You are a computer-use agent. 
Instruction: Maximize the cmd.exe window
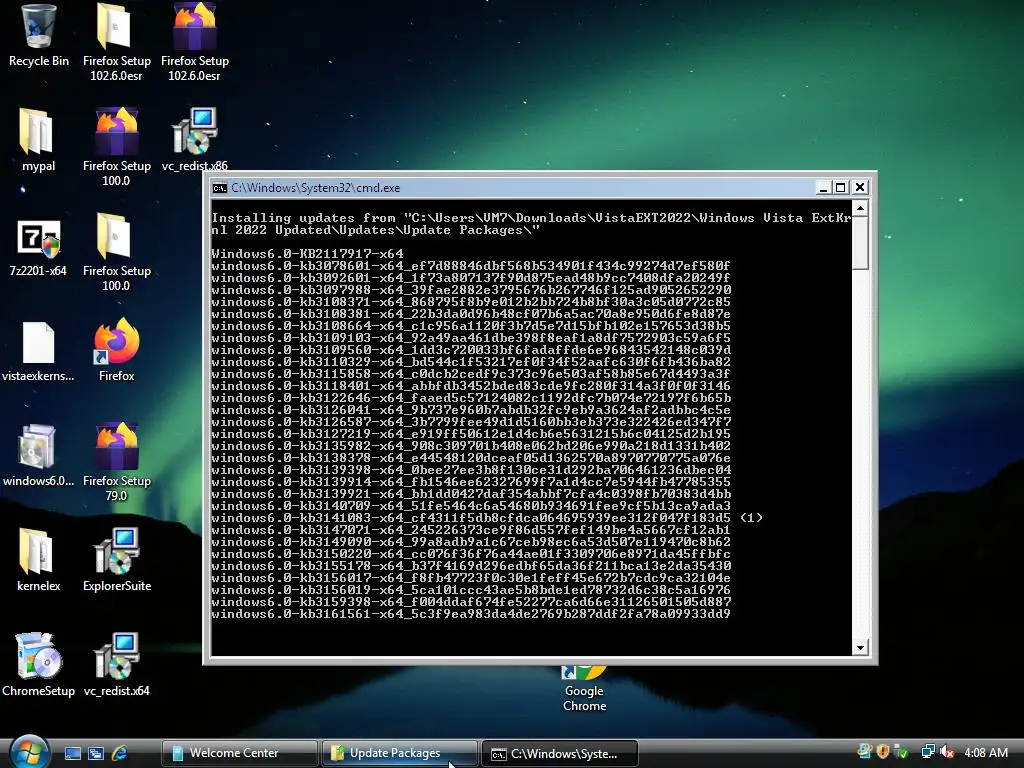point(841,188)
